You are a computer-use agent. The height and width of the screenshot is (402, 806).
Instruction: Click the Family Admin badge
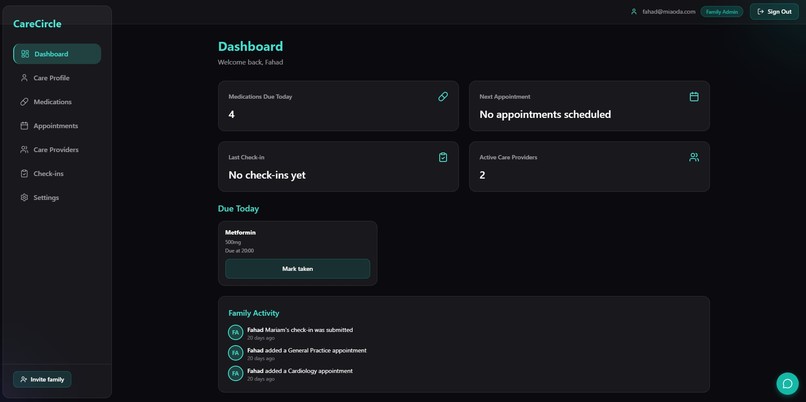point(722,11)
